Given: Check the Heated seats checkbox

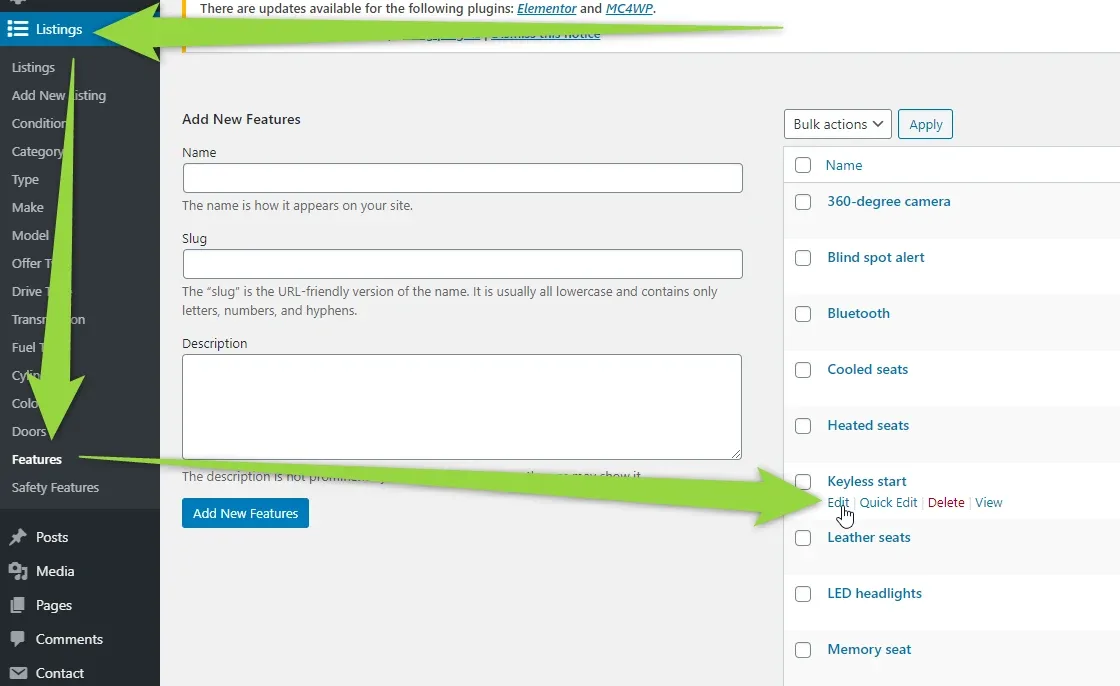Looking at the screenshot, I should [x=803, y=426].
